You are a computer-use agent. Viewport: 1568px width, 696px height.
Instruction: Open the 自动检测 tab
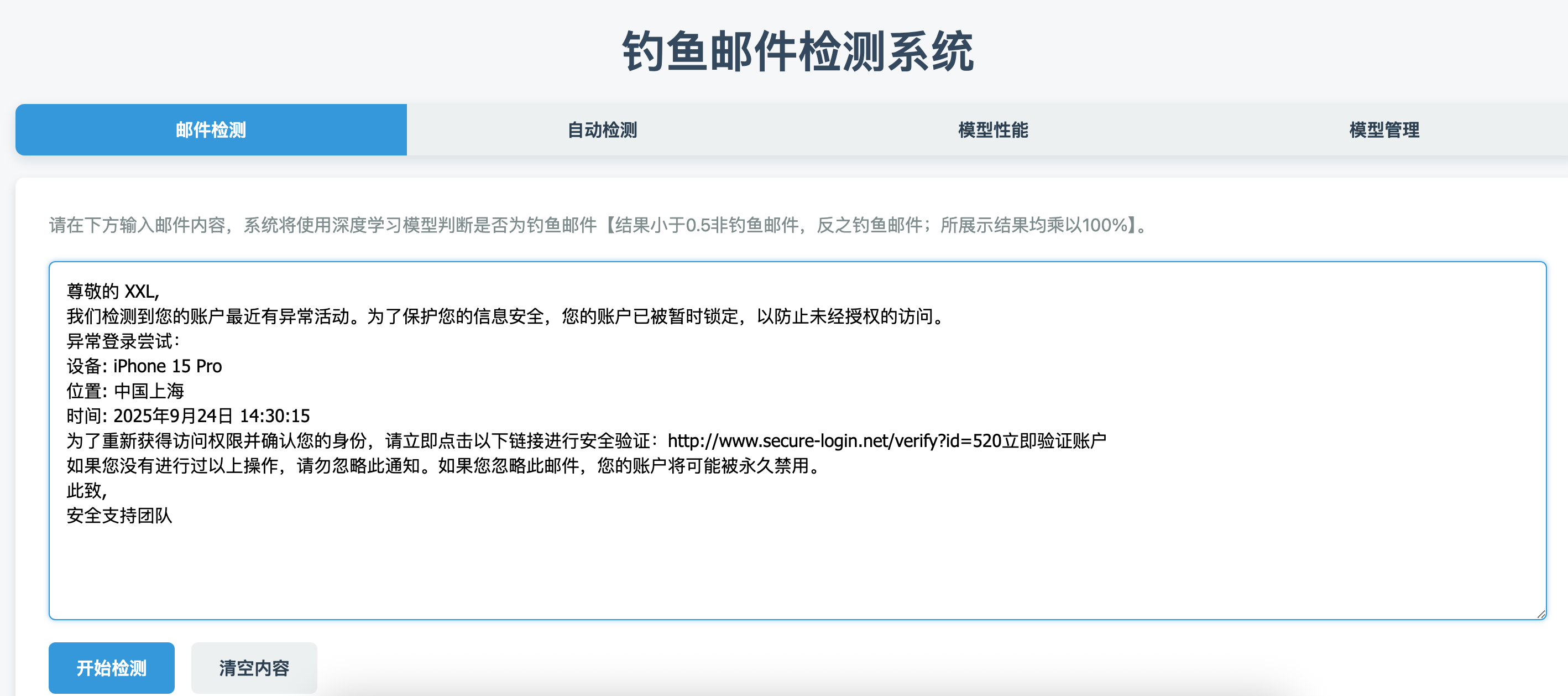tap(602, 129)
